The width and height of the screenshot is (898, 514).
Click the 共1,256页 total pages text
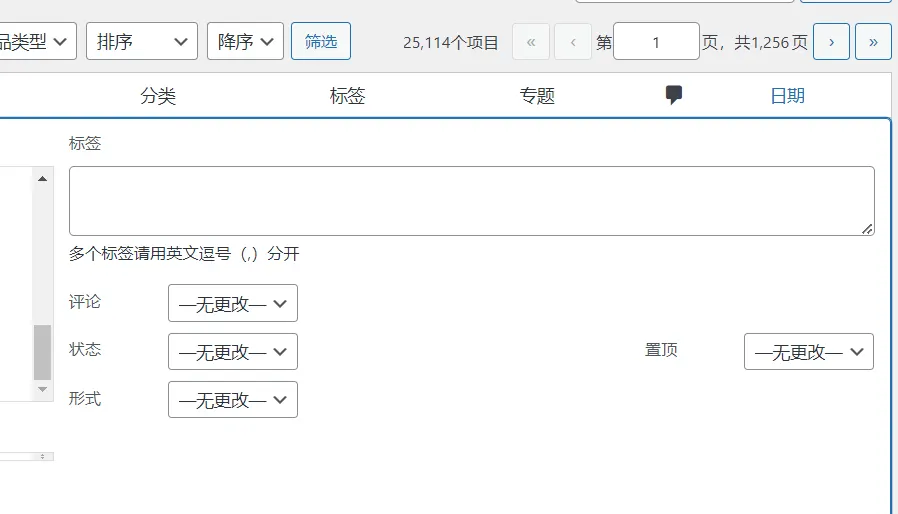771,42
